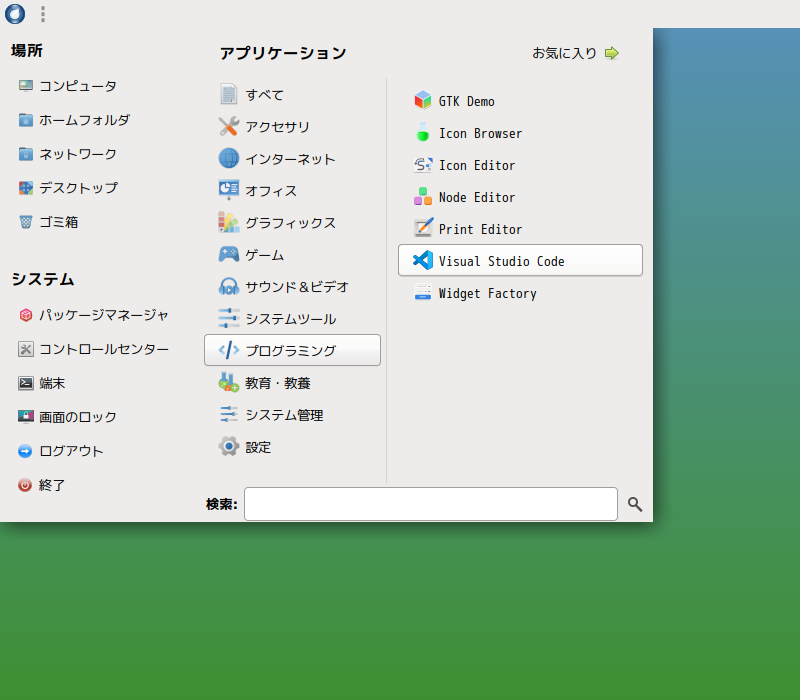
Task: Select the システム管理 category
Action: (292, 415)
